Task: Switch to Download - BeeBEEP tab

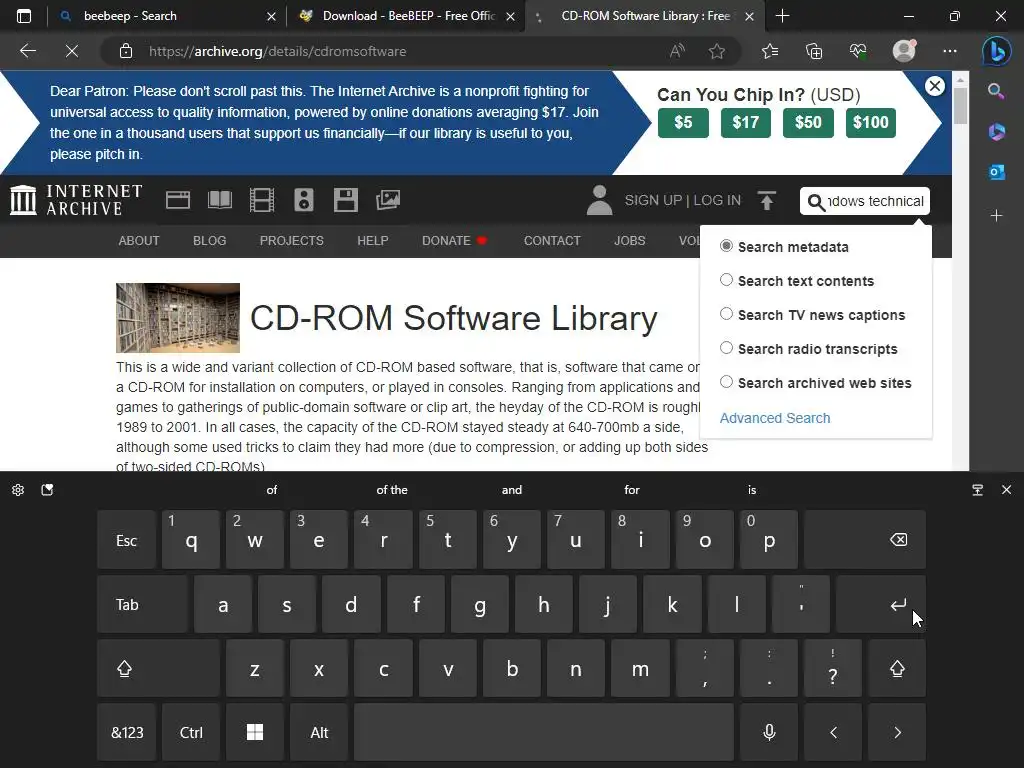Action: 406,16
